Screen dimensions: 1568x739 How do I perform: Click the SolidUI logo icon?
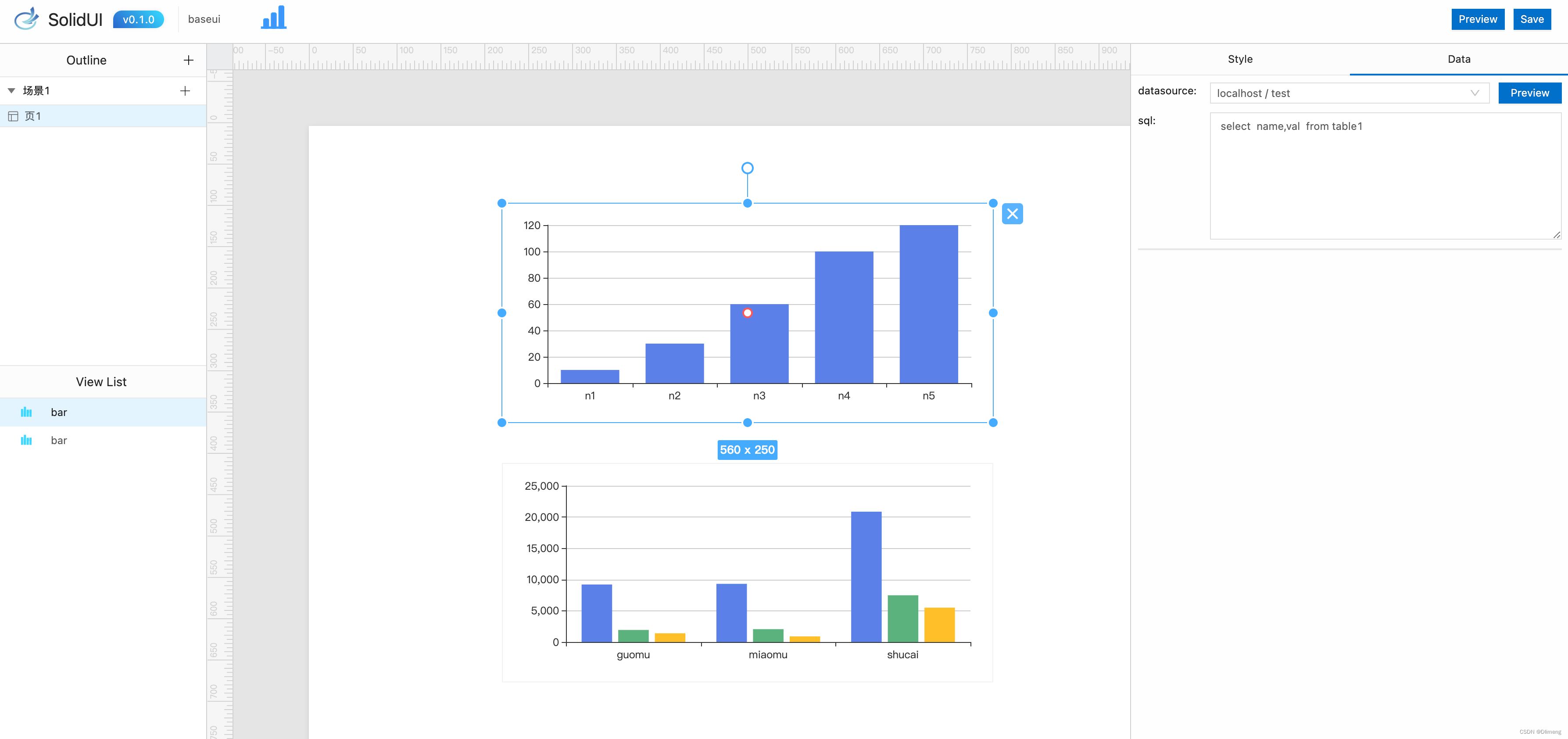[26, 19]
